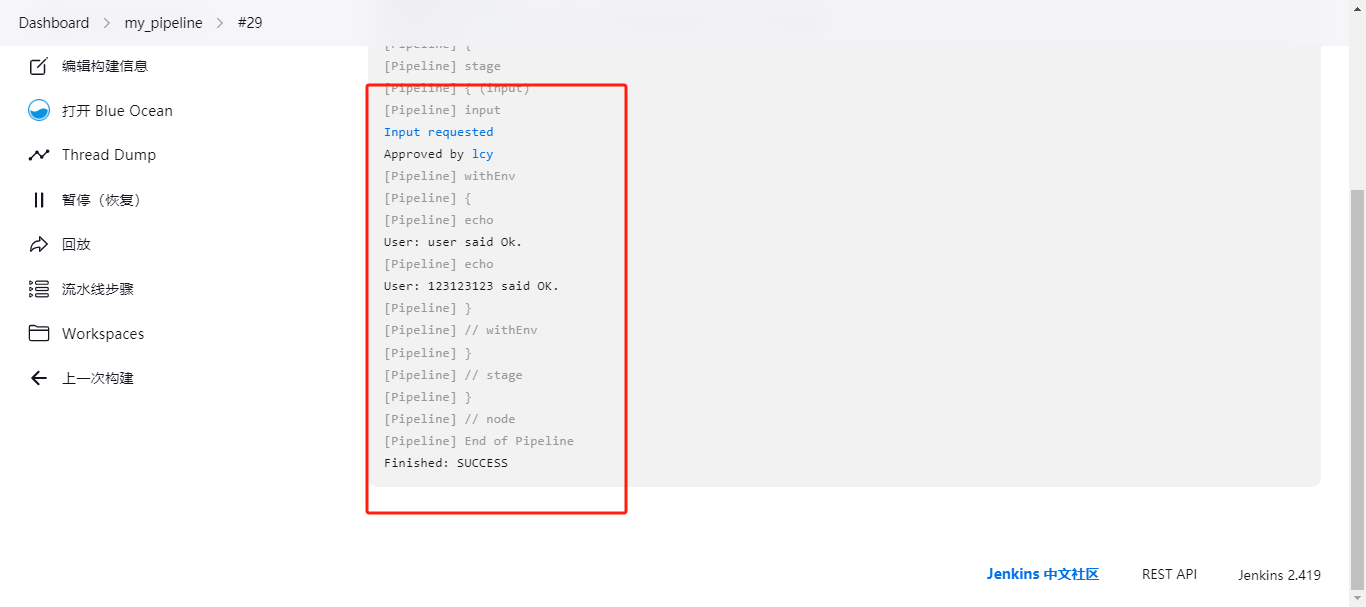Open the REST API link
The image size is (1366, 607).
pos(1169,574)
